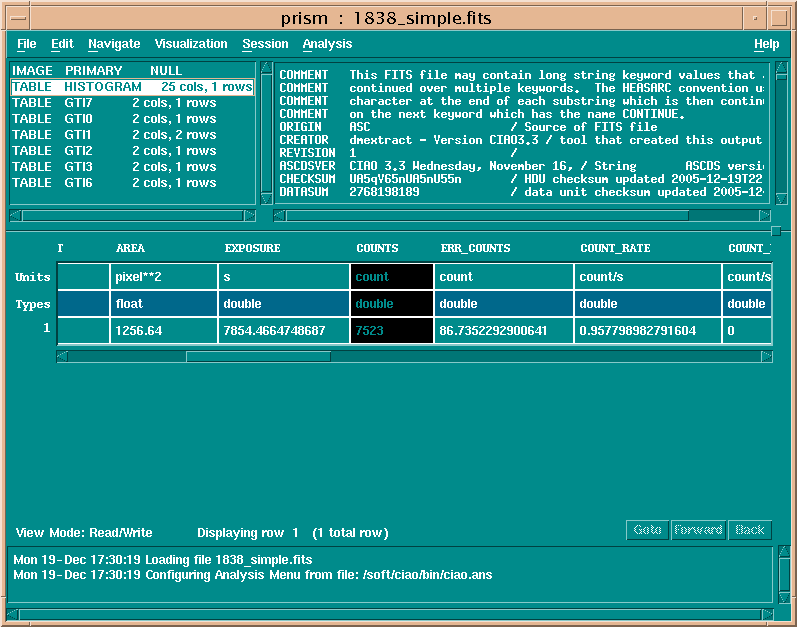Click the bottom window scroll-left arrow

13,614
